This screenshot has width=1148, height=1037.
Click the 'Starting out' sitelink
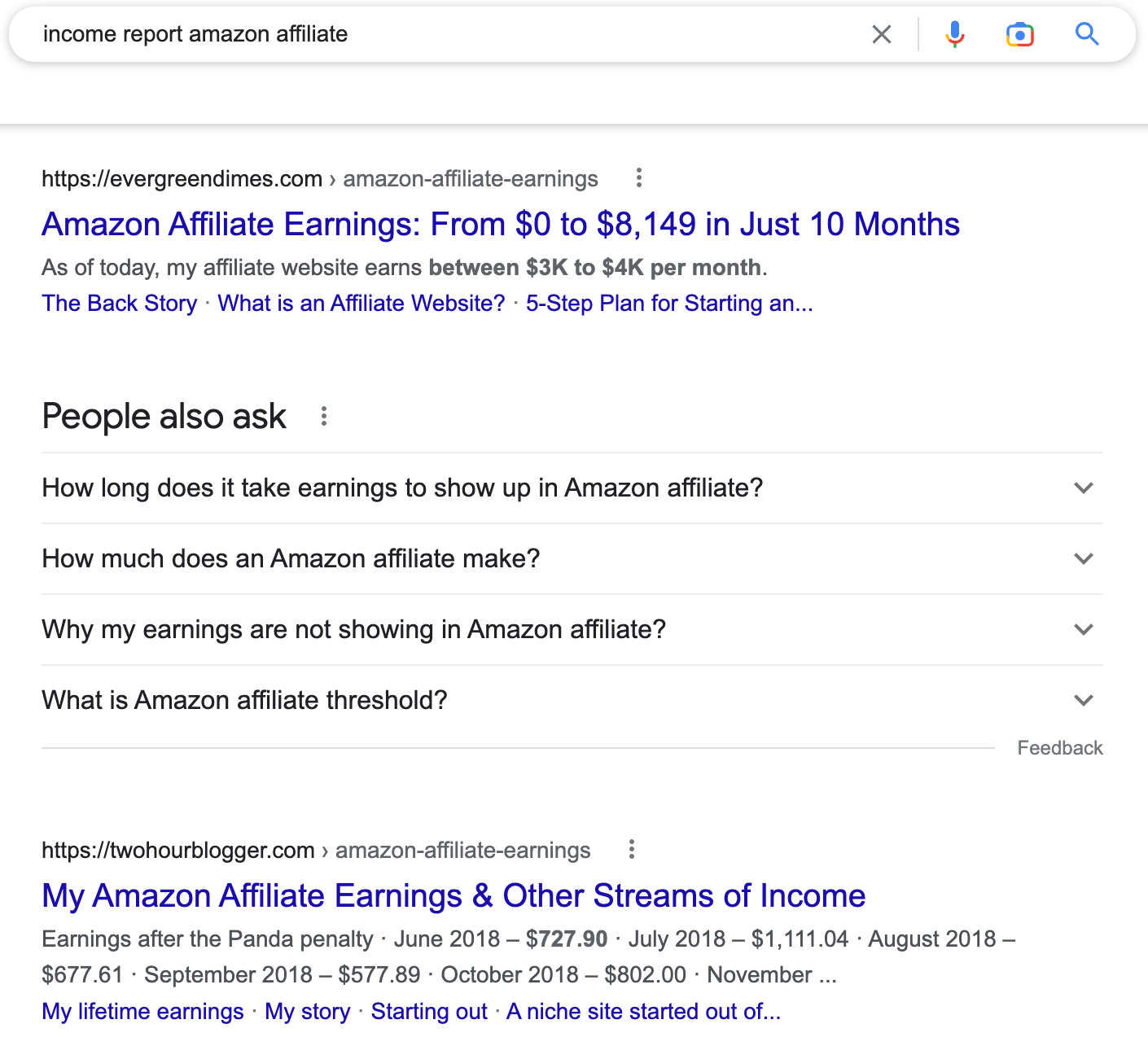tap(429, 1011)
